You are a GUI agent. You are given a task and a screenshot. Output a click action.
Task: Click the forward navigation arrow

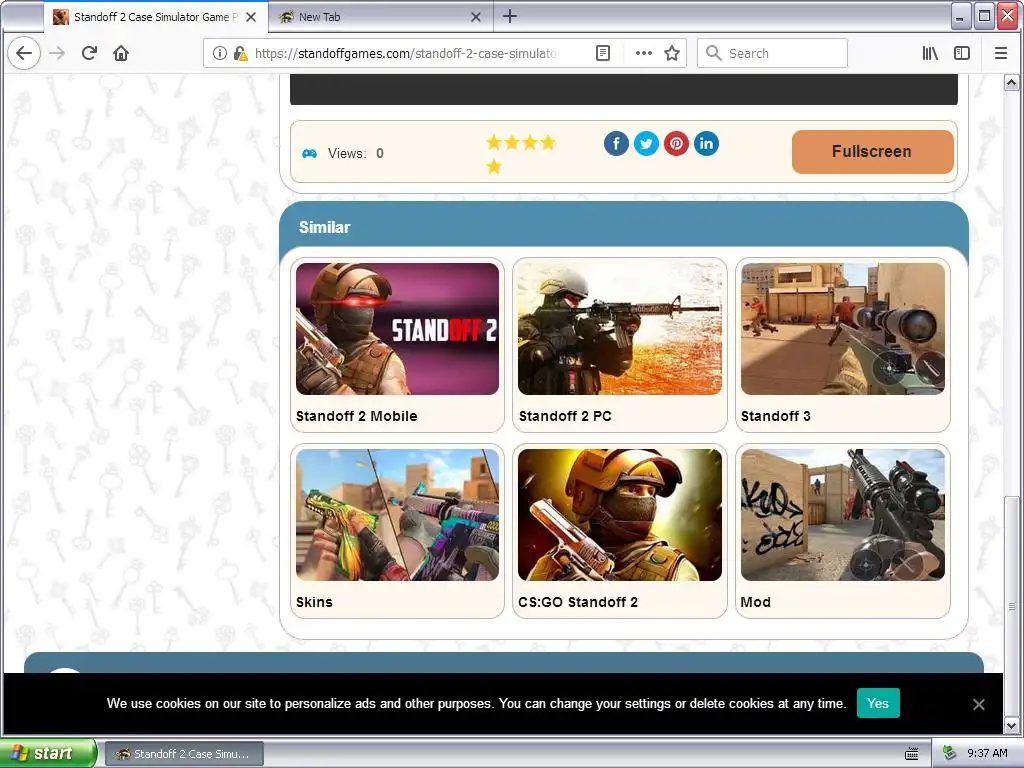point(57,53)
